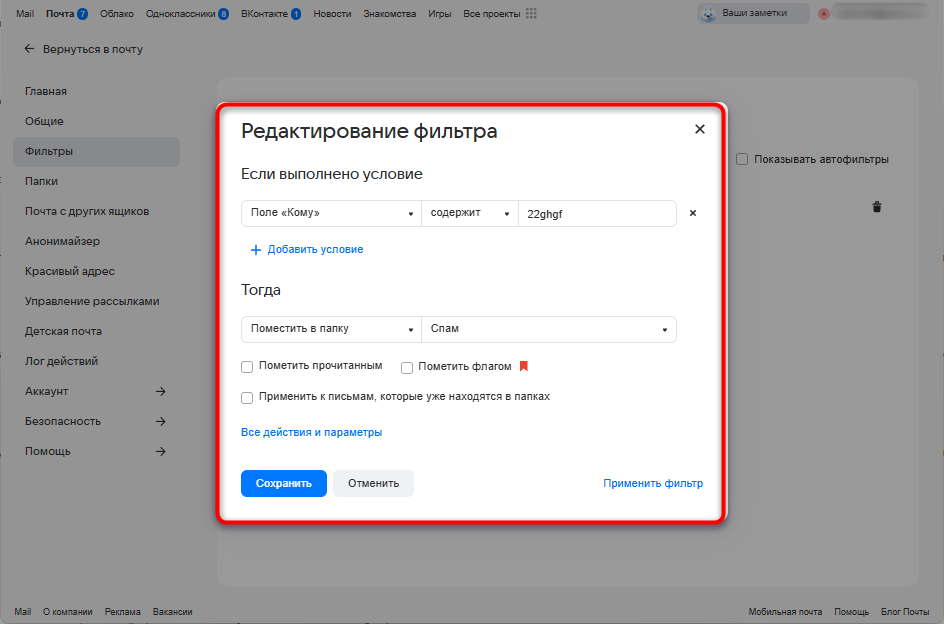This screenshot has width=944, height=624.
Task: Open the 'Поместить в папку' action dropdown
Action: click(x=331, y=329)
